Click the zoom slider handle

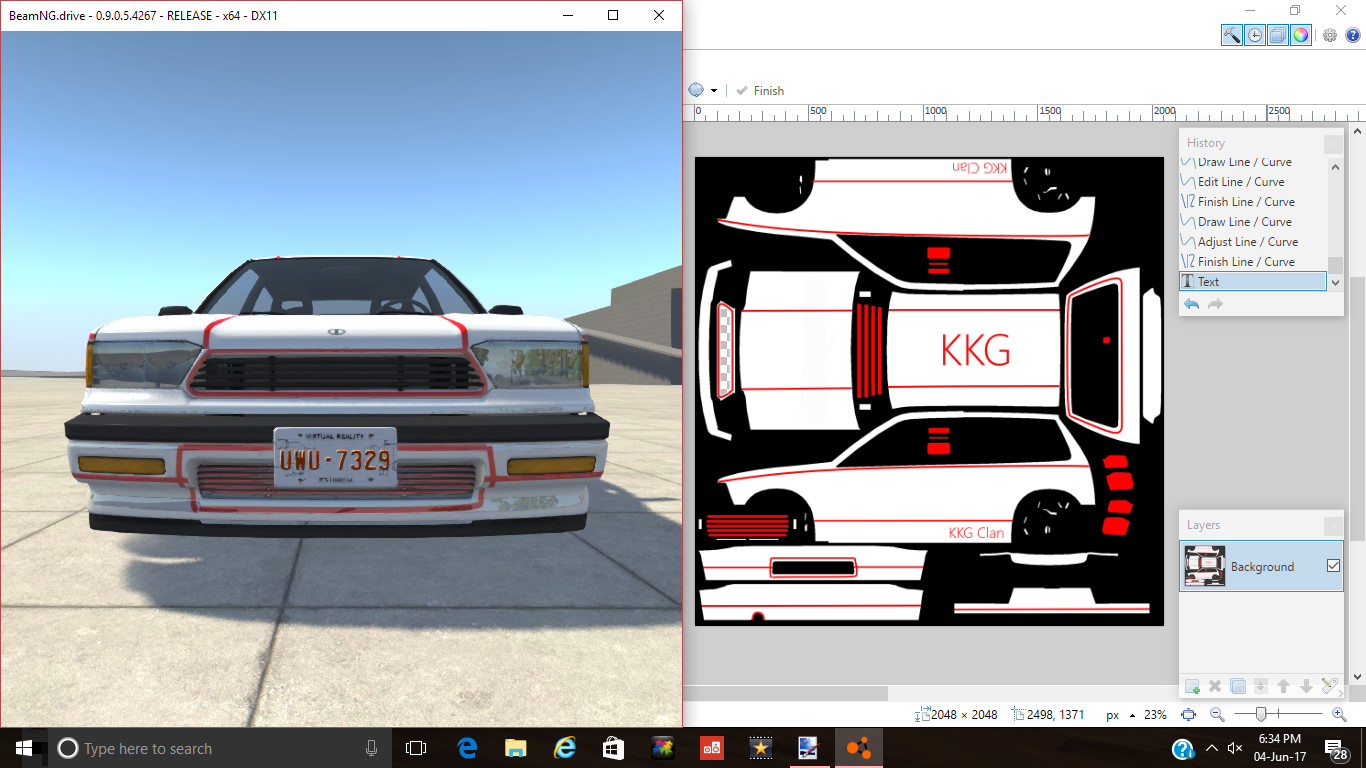click(1262, 714)
